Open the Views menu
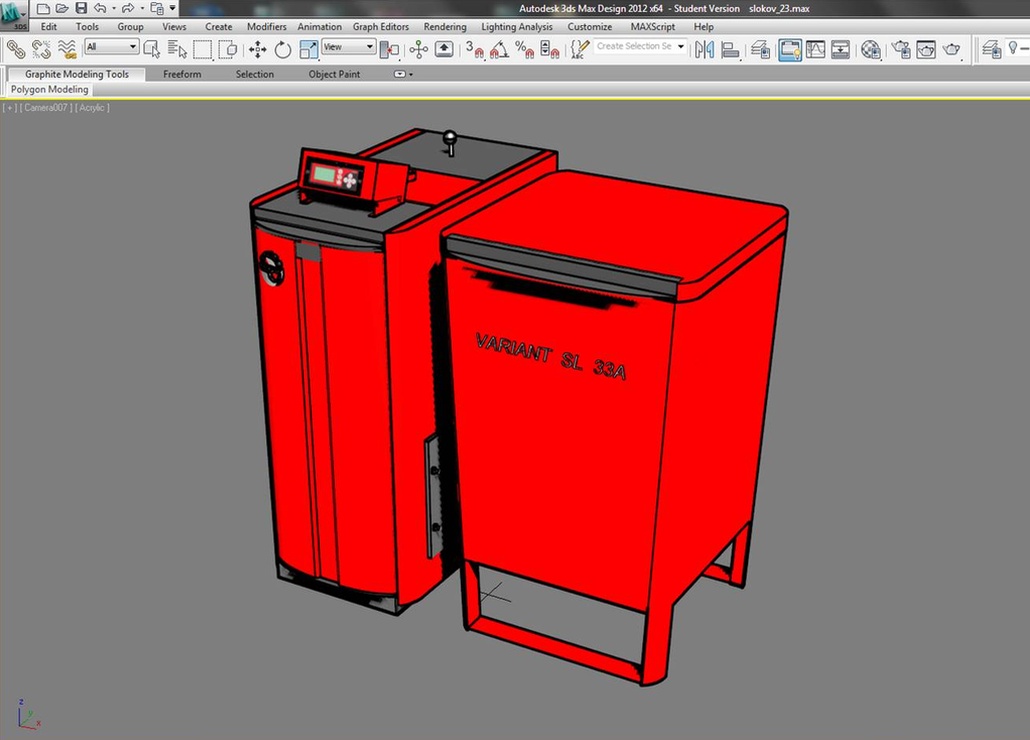Viewport: 1030px width, 740px height. click(174, 27)
